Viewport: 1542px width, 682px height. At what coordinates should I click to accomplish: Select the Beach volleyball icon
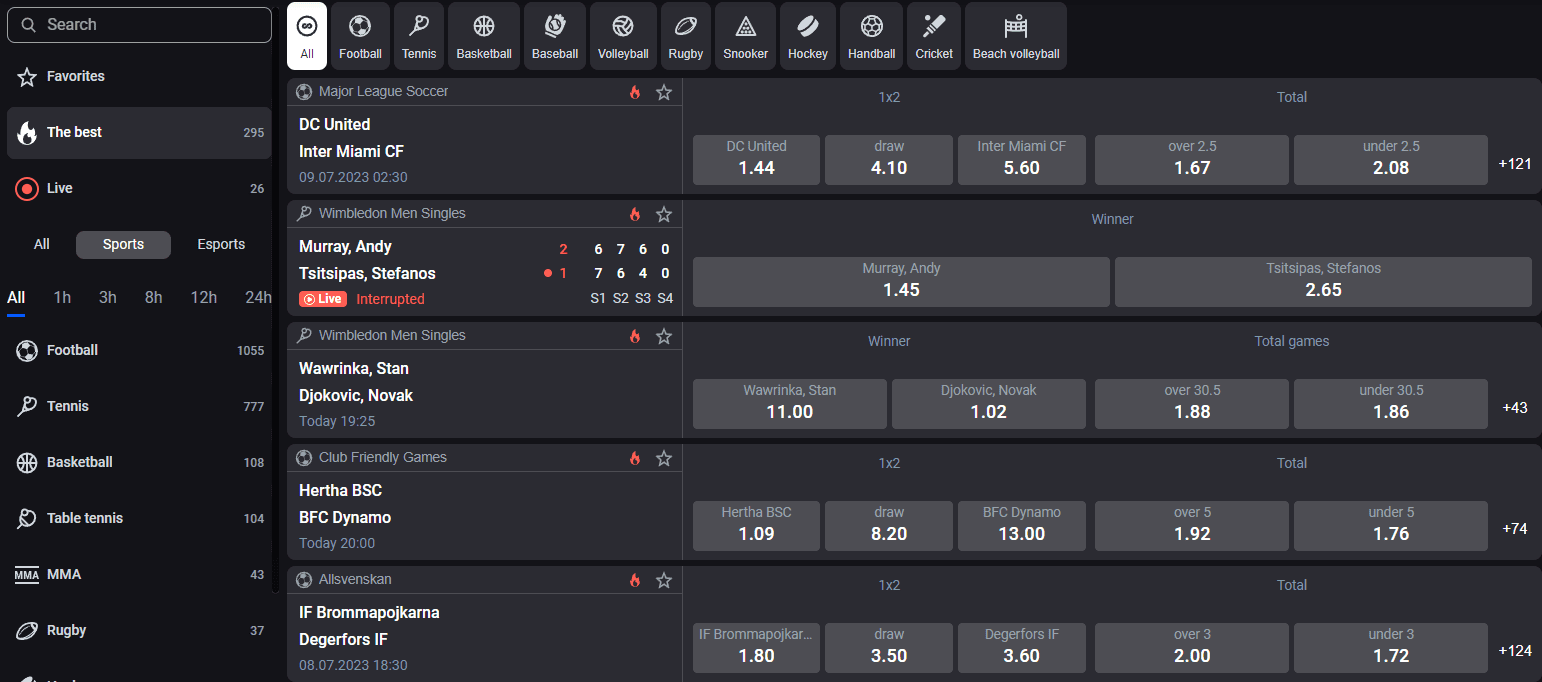(1015, 35)
